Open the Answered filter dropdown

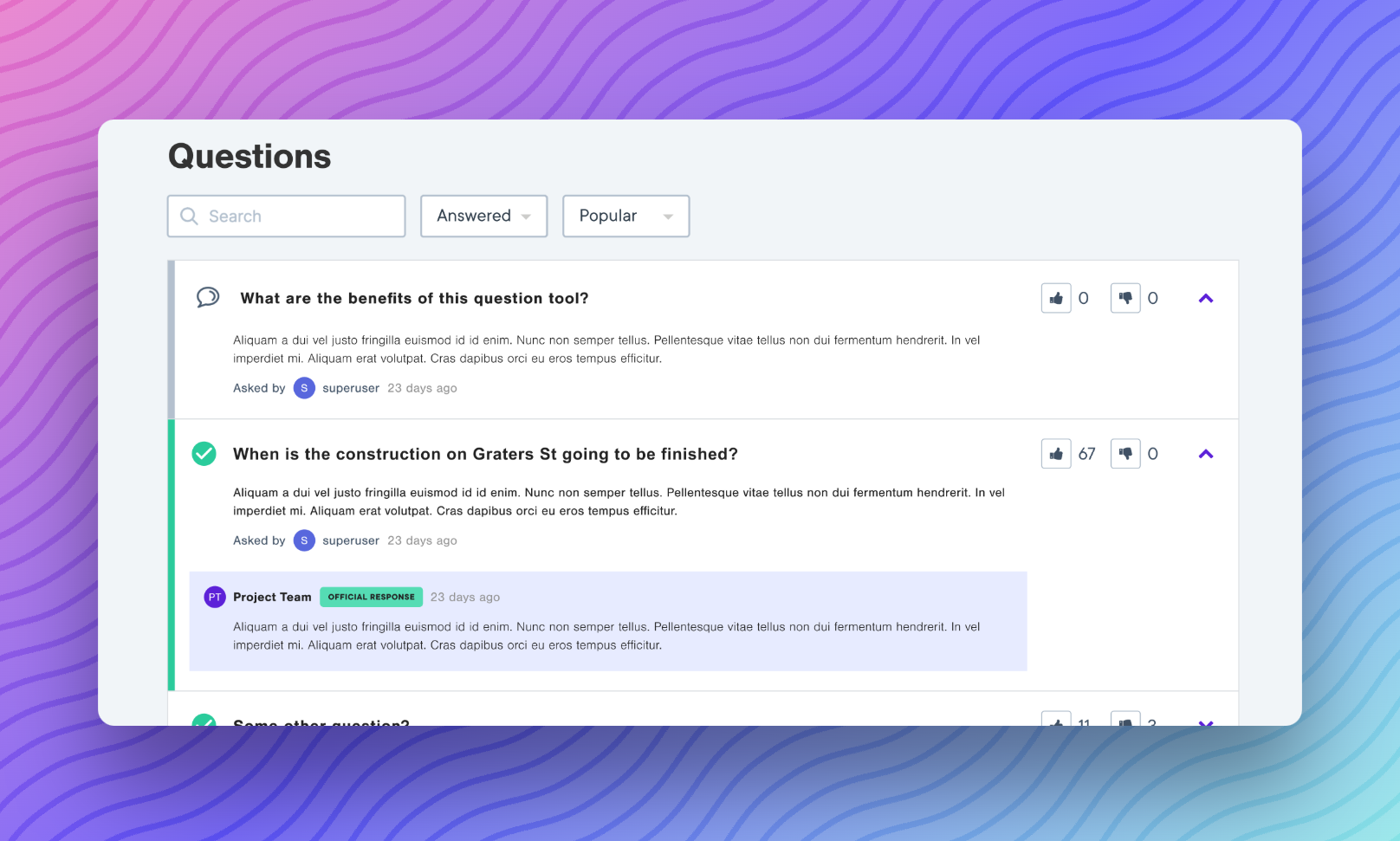(x=483, y=216)
